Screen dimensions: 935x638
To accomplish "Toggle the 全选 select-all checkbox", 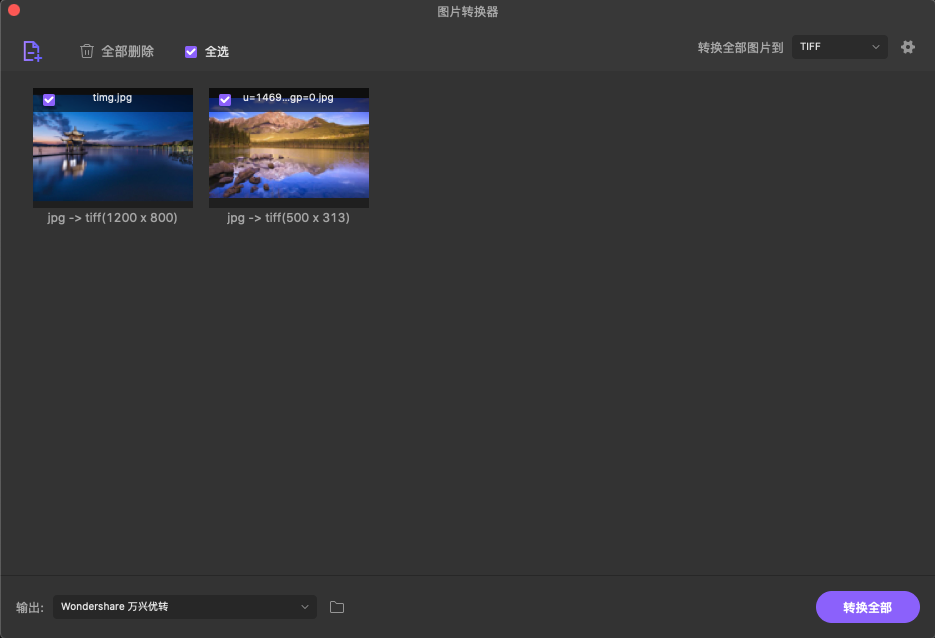I will (x=191, y=52).
